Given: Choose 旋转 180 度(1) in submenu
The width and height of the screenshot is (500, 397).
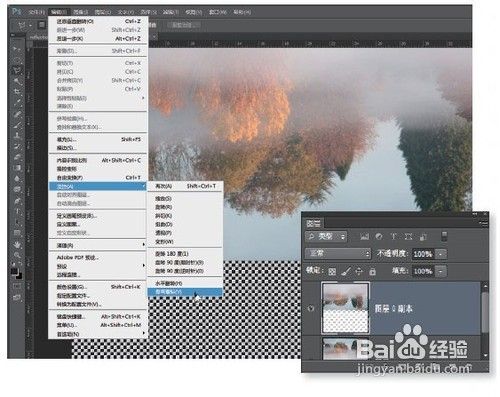Looking at the screenshot, I should [185, 254].
